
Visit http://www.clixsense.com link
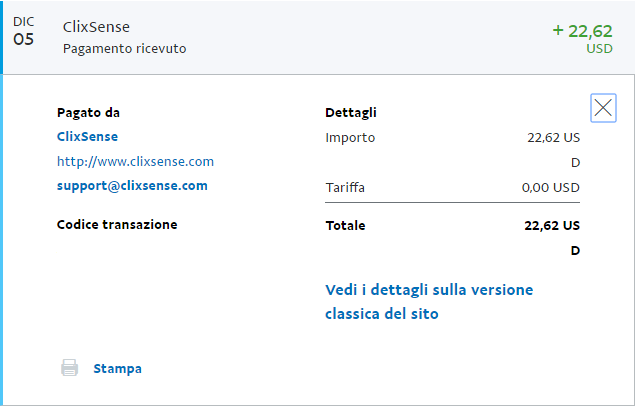pyautogui.click(x=135, y=162)
